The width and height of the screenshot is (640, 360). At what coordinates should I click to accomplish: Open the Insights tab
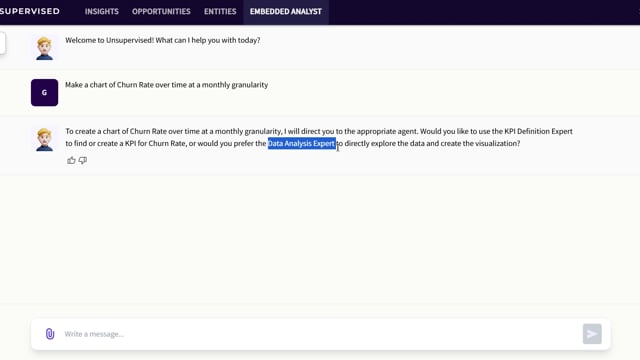102,11
